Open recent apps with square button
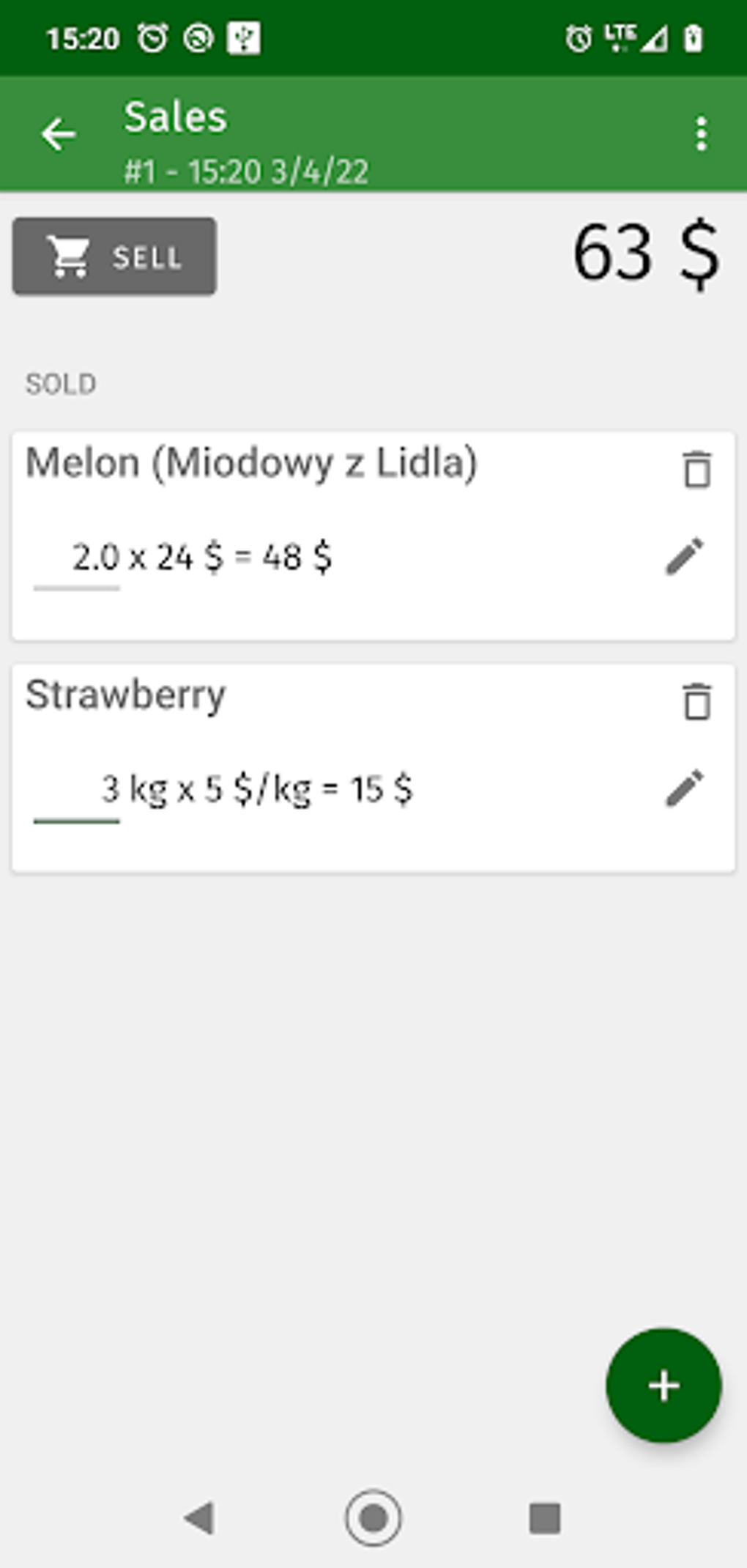747x1568 pixels. (545, 1517)
